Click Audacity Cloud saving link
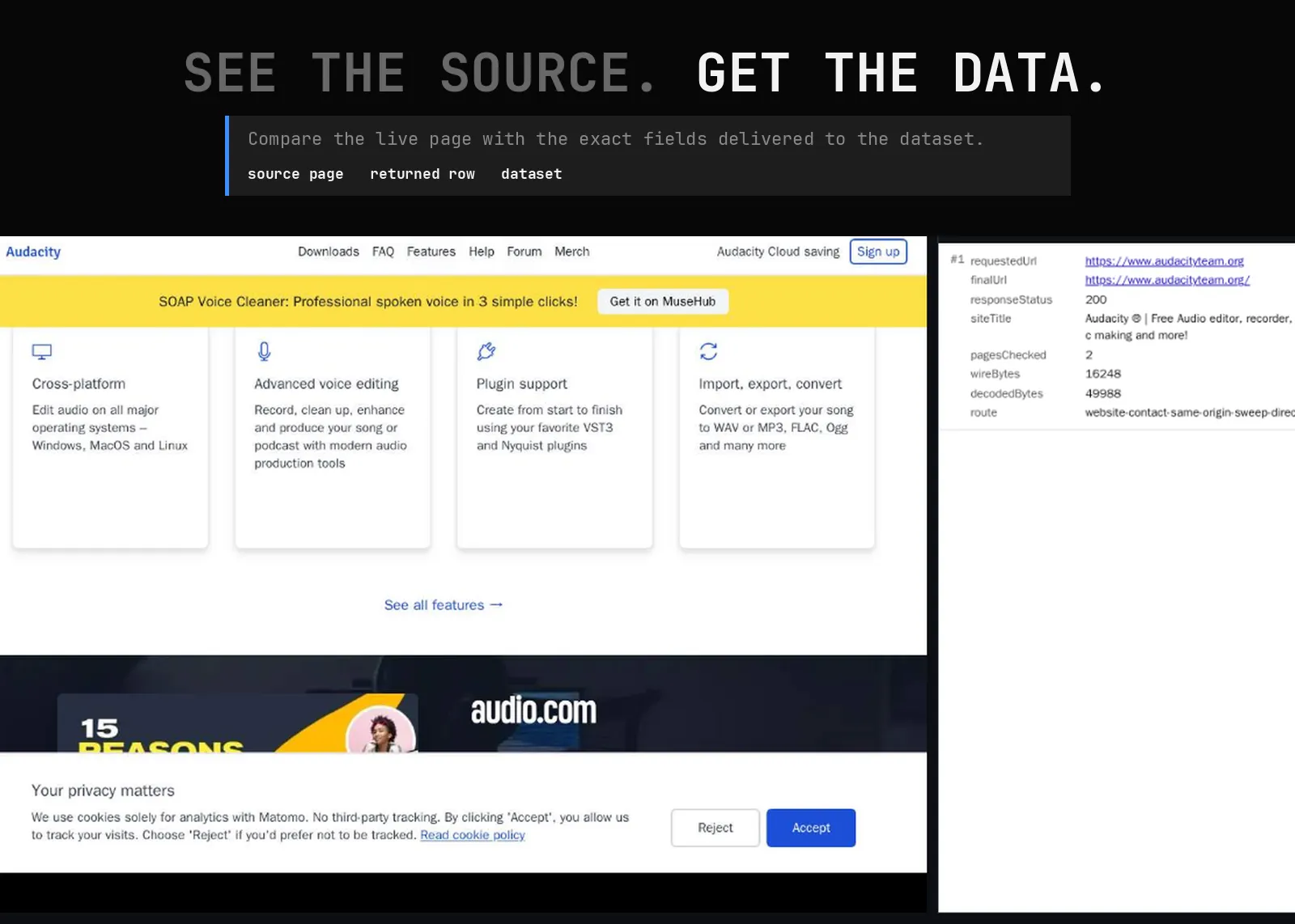The width and height of the screenshot is (1295, 924). click(778, 252)
